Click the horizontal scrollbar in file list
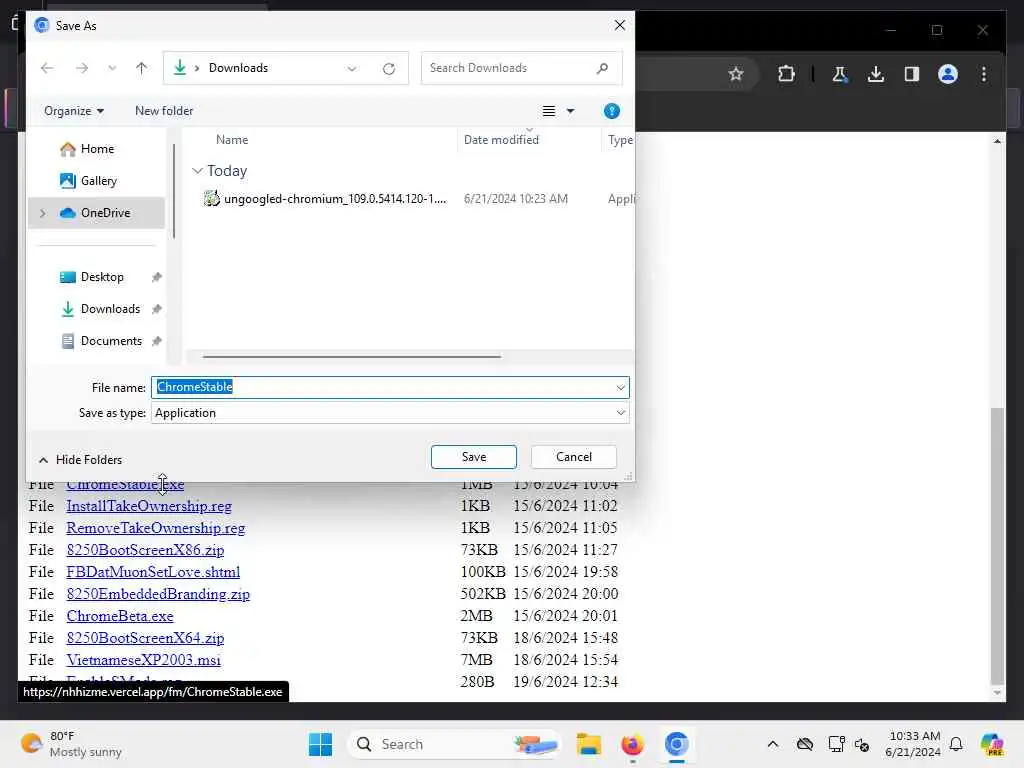The height and width of the screenshot is (768, 1024). [x=351, y=357]
